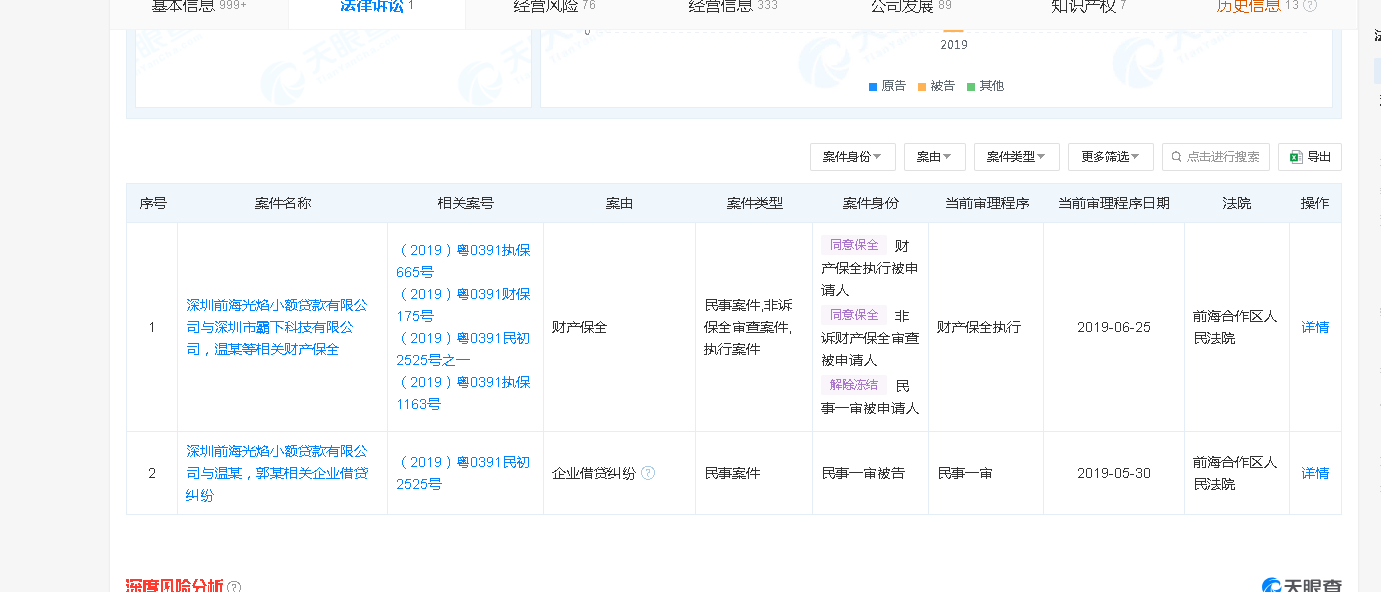Click the magnifier icon in the search box
The height and width of the screenshot is (592, 1381).
click(1176, 157)
